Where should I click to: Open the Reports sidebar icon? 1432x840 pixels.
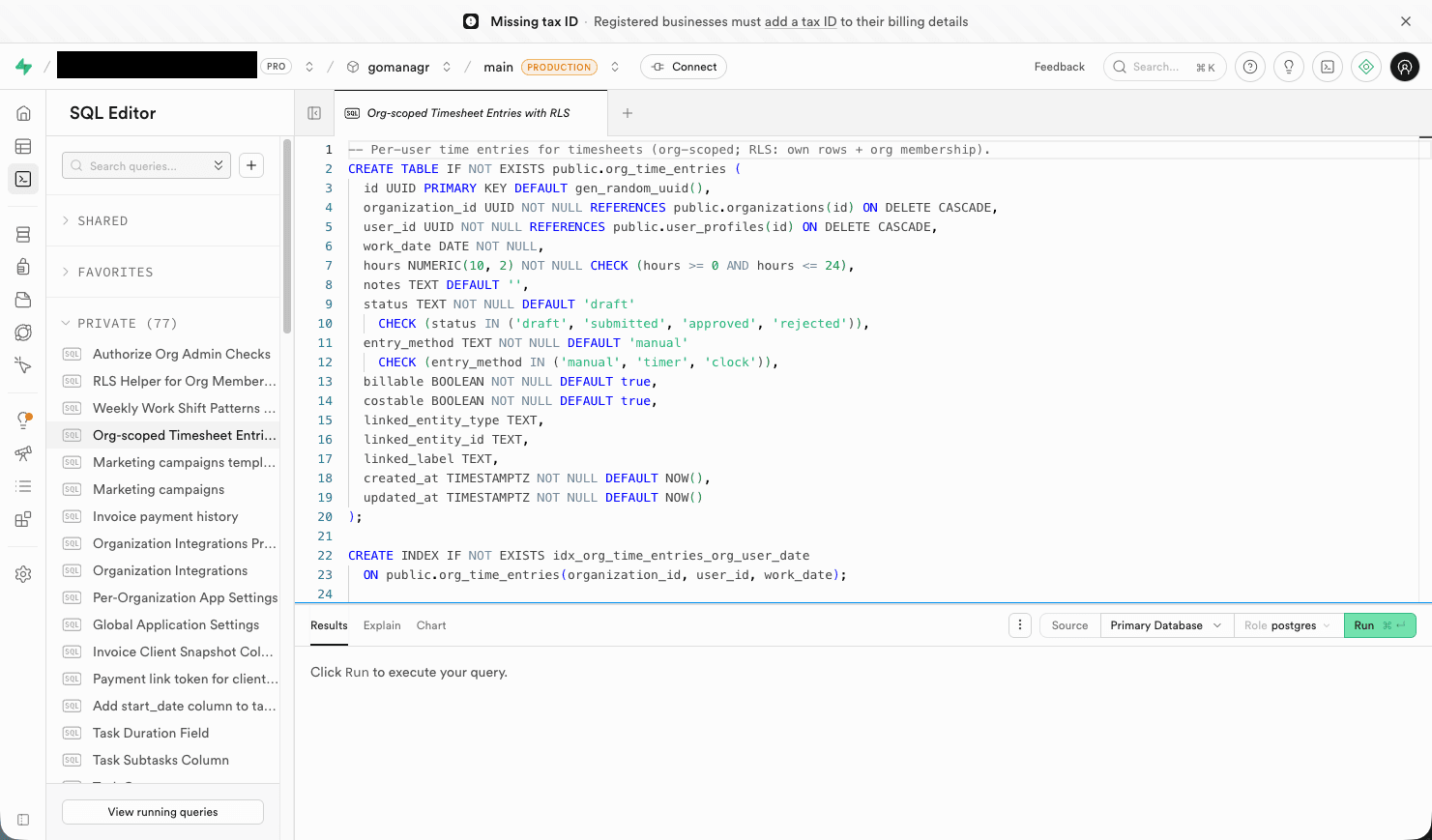click(23, 453)
